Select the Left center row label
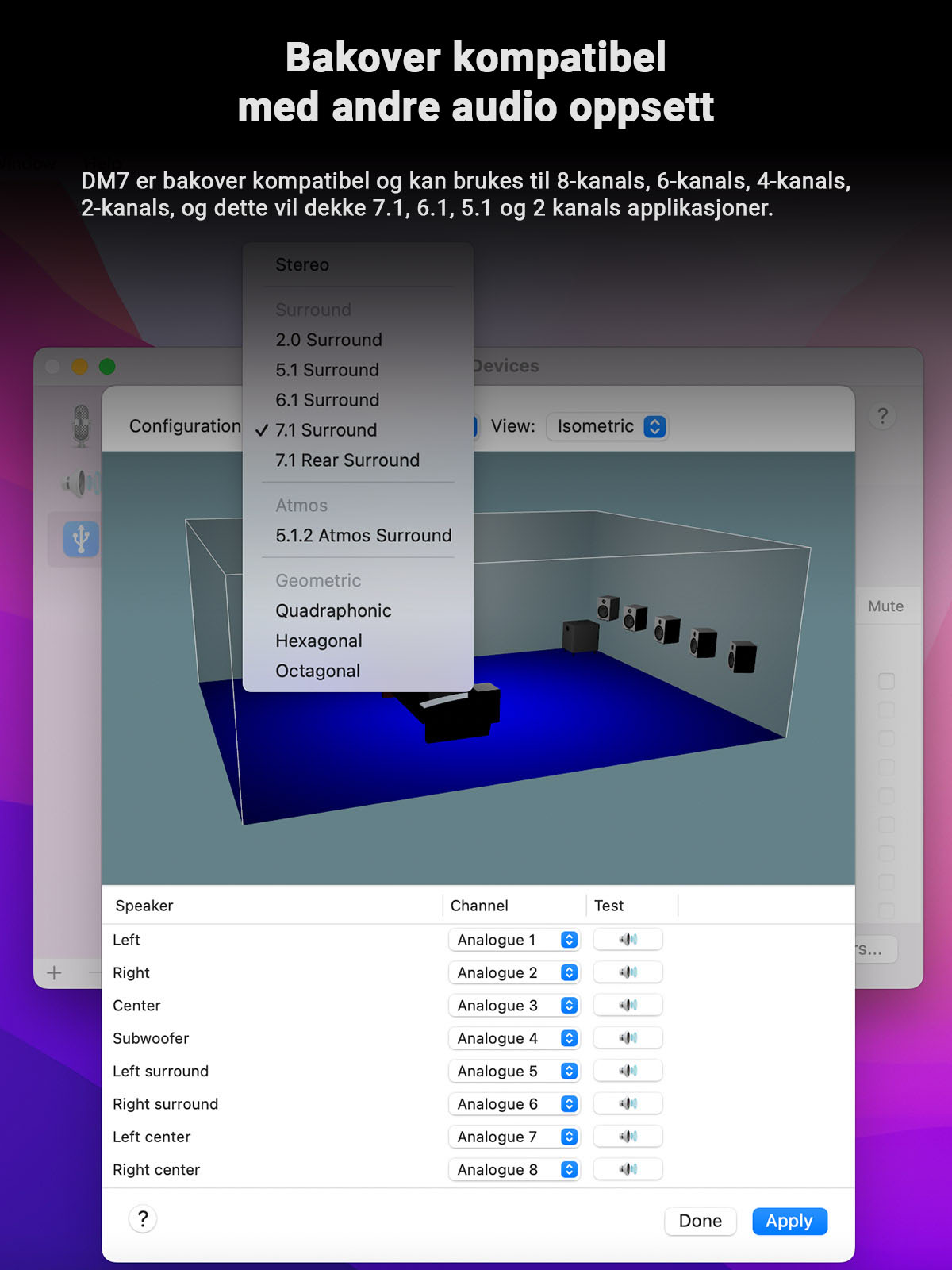Image resolution: width=952 pixels, height=1270 pixels. (152, 1137)
